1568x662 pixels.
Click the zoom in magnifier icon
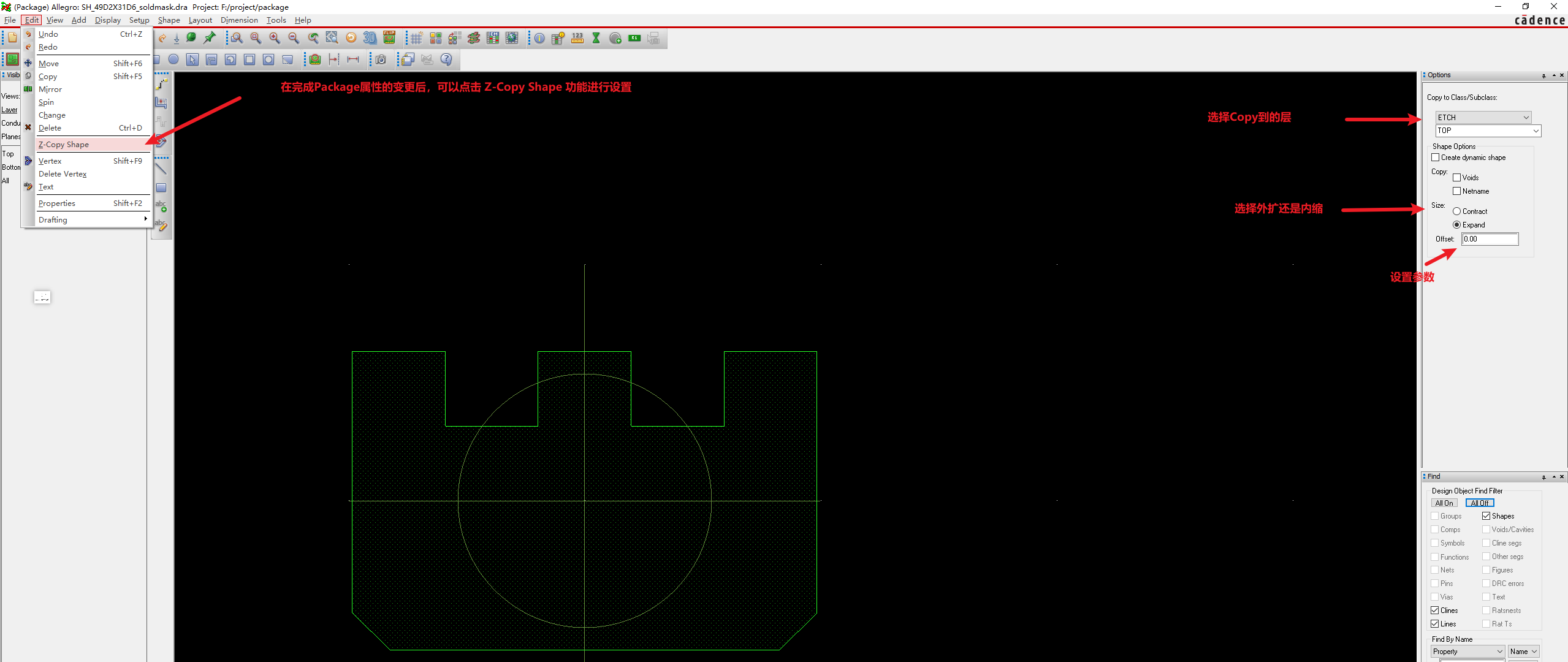point(275,38)
